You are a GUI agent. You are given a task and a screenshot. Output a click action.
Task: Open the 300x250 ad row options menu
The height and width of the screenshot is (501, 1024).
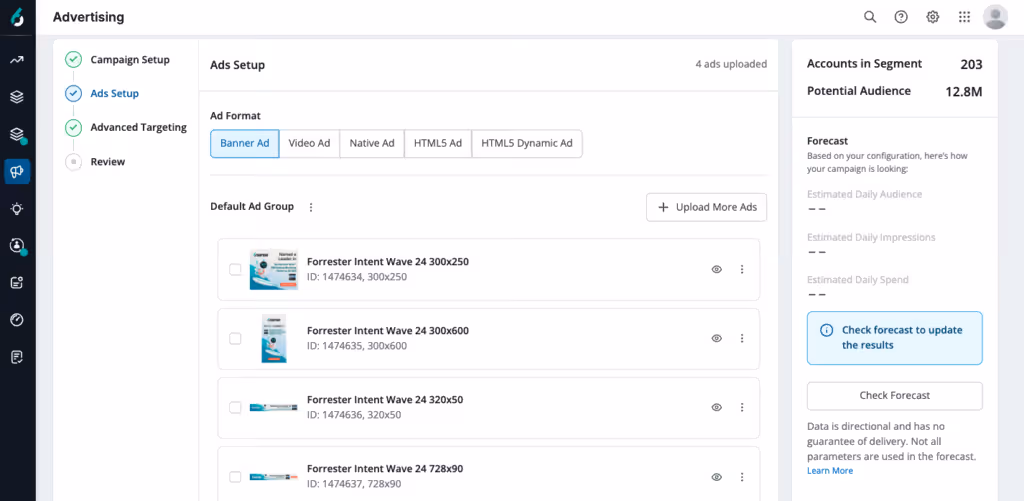pyautogui.click(x=742, y=269)
